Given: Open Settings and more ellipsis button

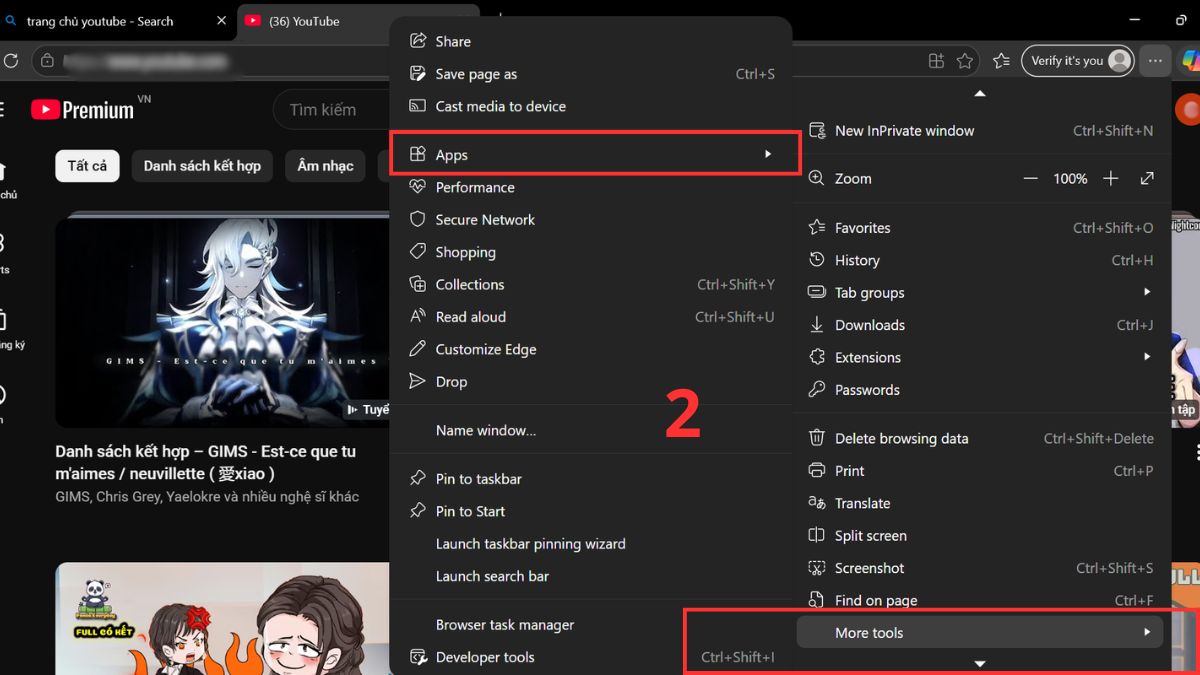Looking at the screenshot, I should pyautogui.click(x=1155, y=61).
